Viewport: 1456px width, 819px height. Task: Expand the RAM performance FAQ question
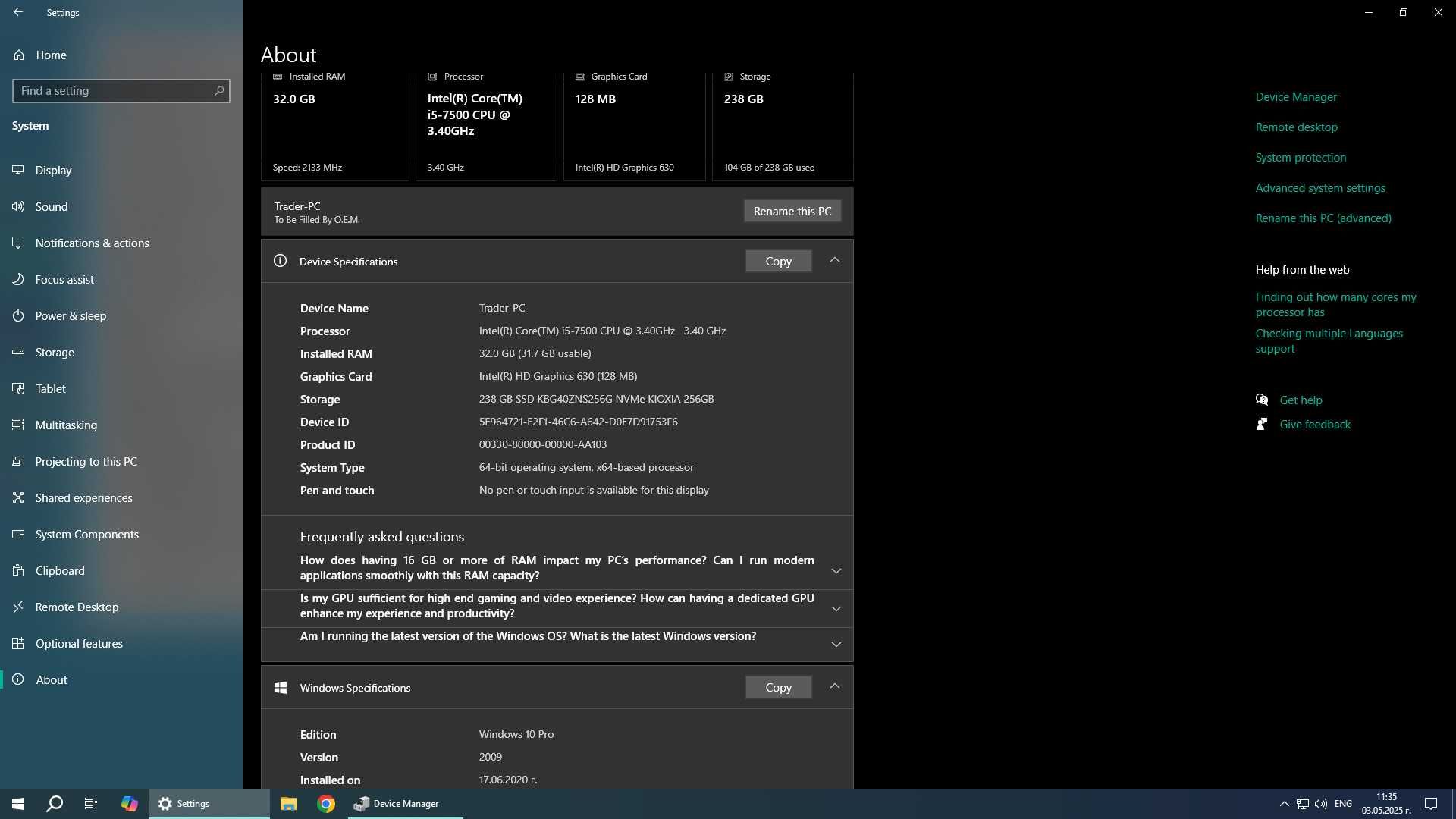[836, 570]
